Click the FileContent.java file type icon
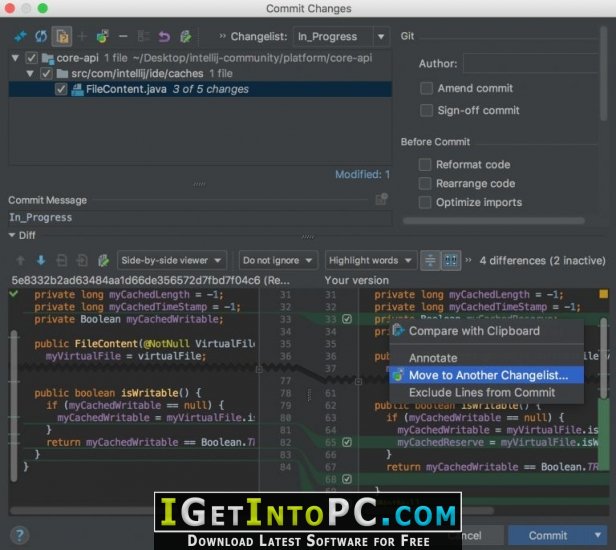The height and width of the screenshot is (550, 616). pyautogui.click(x=77, y=90)
